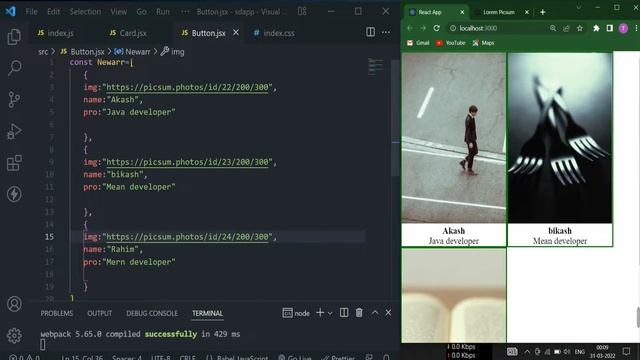Open the browser zoom magnifier icon
Viewport: 640px width, 360px height.
[x=553, y=28]
